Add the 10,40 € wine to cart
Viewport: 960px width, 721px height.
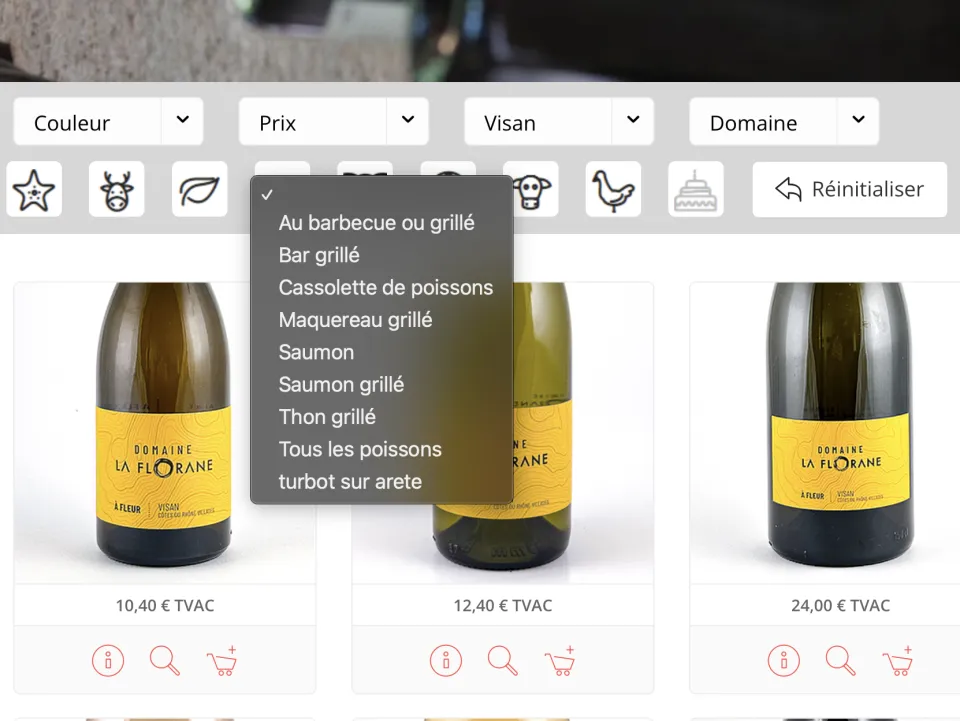(x=222, y=660)
